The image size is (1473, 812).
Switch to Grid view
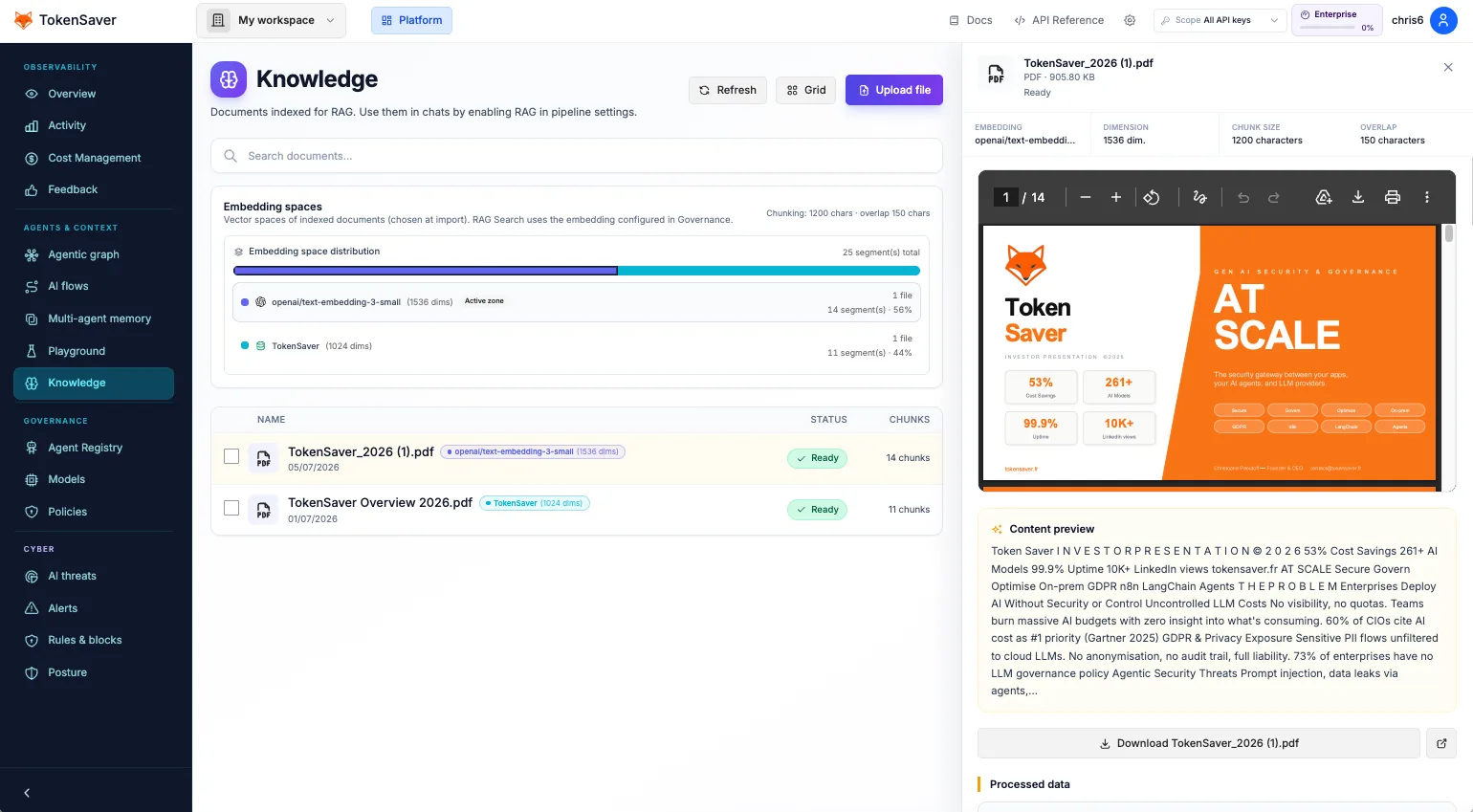tap(806, 90)
